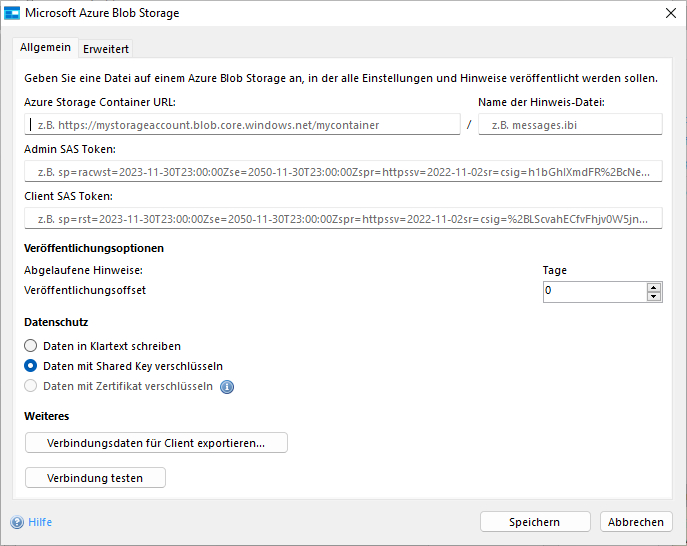Click into the Admin SAS Token field
Screen dimensions: 687x546
343,171
